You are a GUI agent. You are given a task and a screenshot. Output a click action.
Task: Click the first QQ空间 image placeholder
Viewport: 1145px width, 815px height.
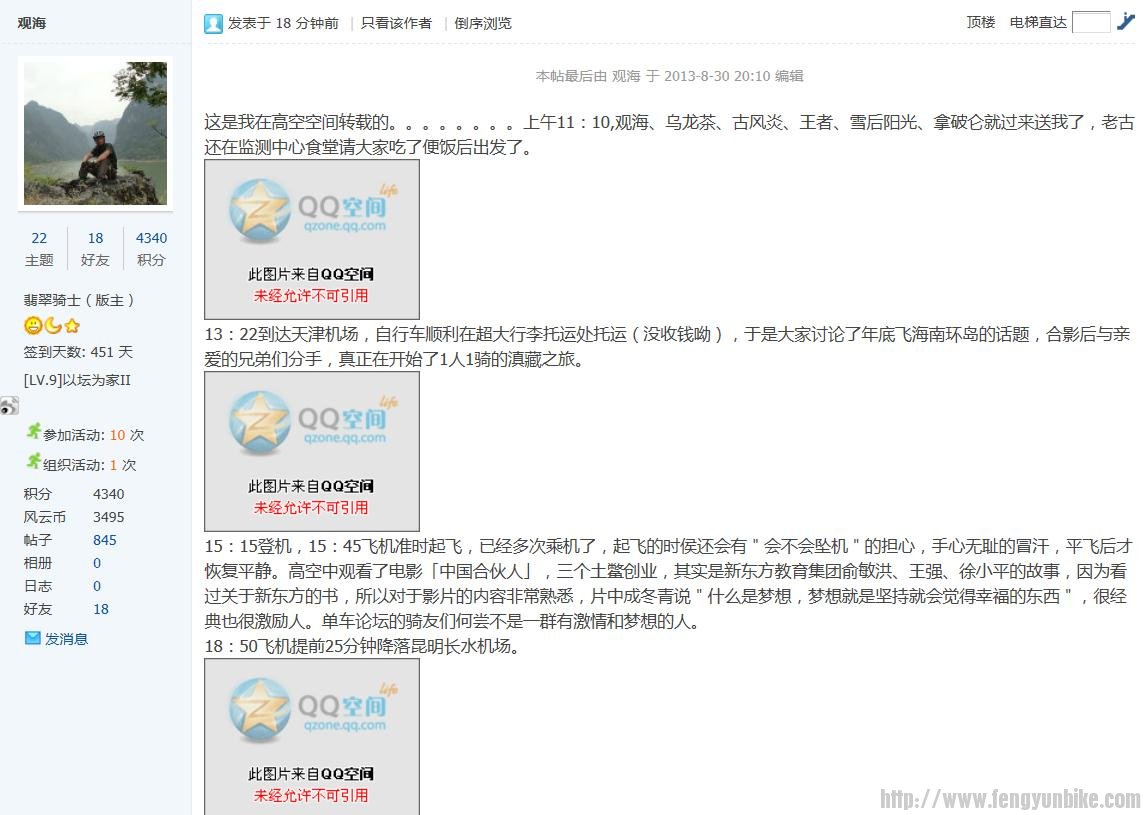(311, 238)
